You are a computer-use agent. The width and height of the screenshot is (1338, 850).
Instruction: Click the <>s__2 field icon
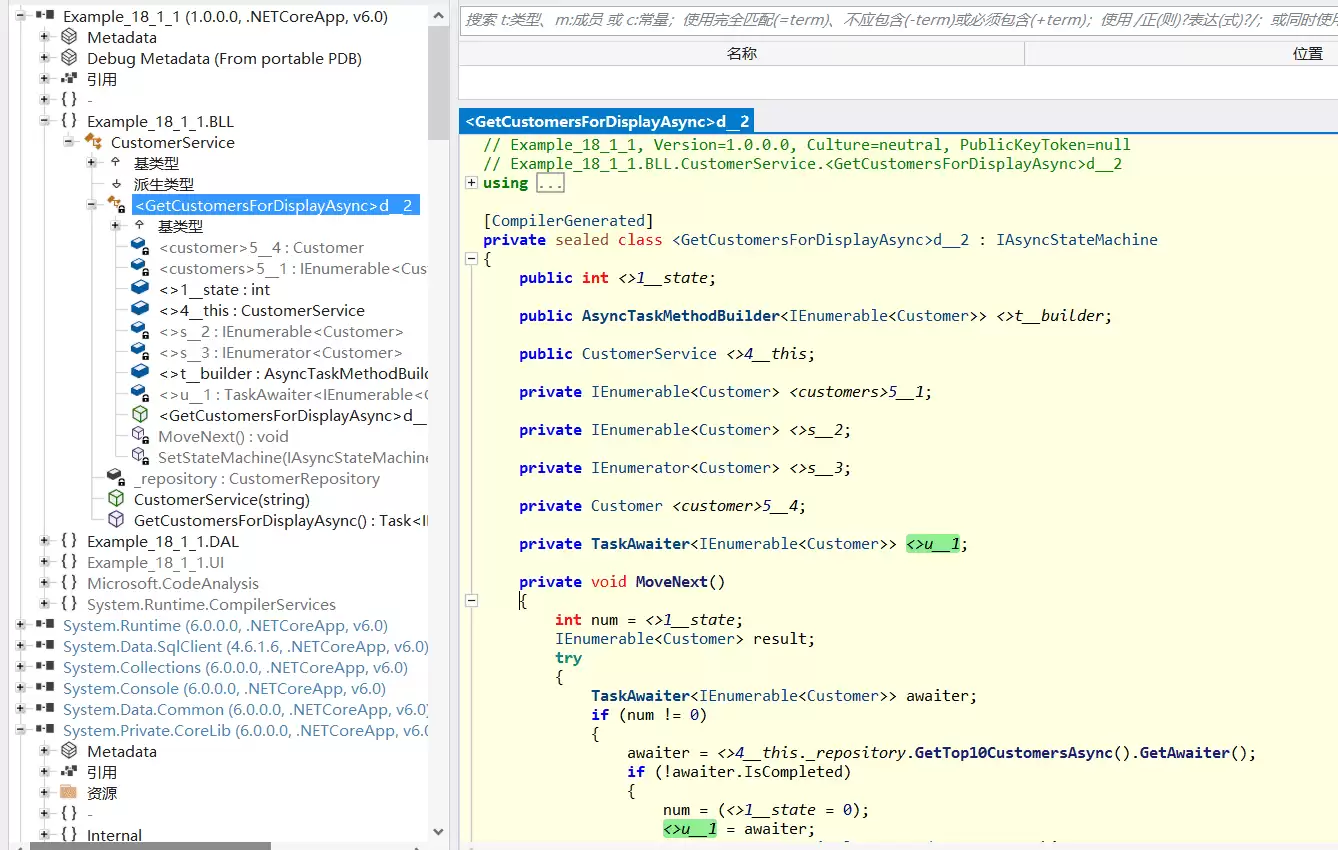(x=140, y=331)
